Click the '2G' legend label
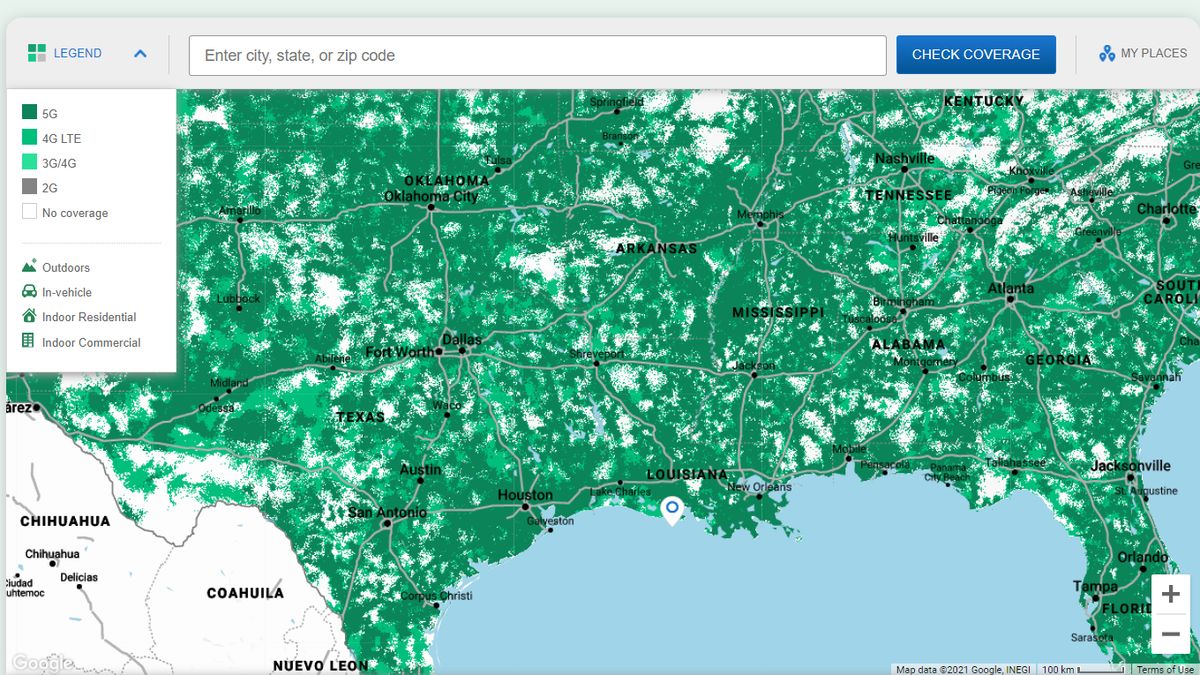The width and height of the screenshot is (1200, 675). point(50,188)
